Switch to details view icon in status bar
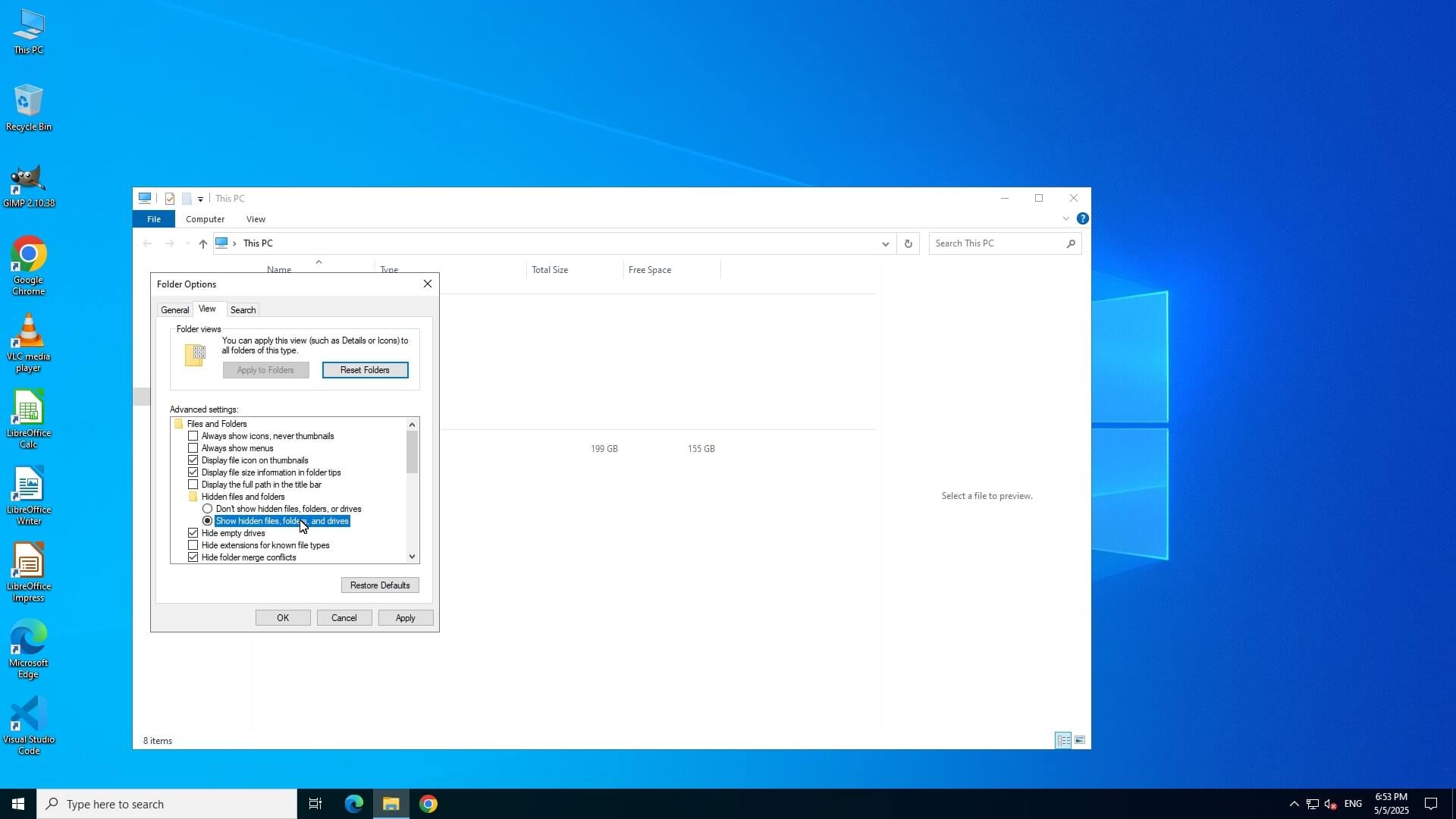 (x=1063, y=740)
